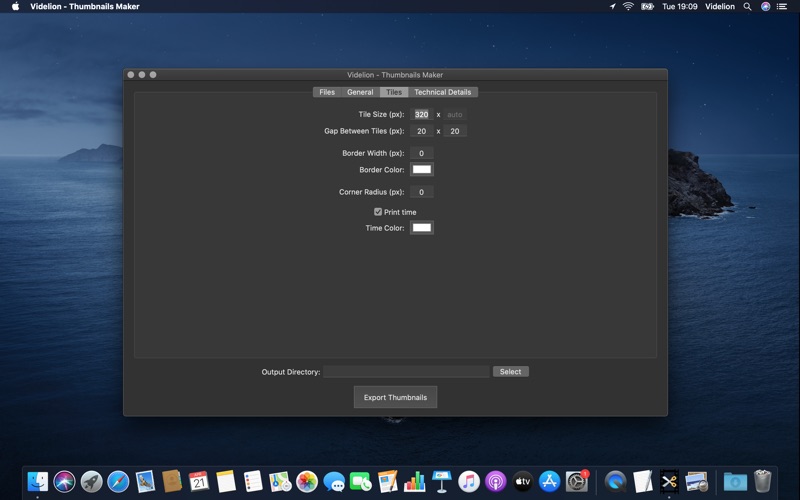Click the Corner Radius input field
The width and height of the screenshot is (800, 500).
pyautogui.click(x=421, y=192)
